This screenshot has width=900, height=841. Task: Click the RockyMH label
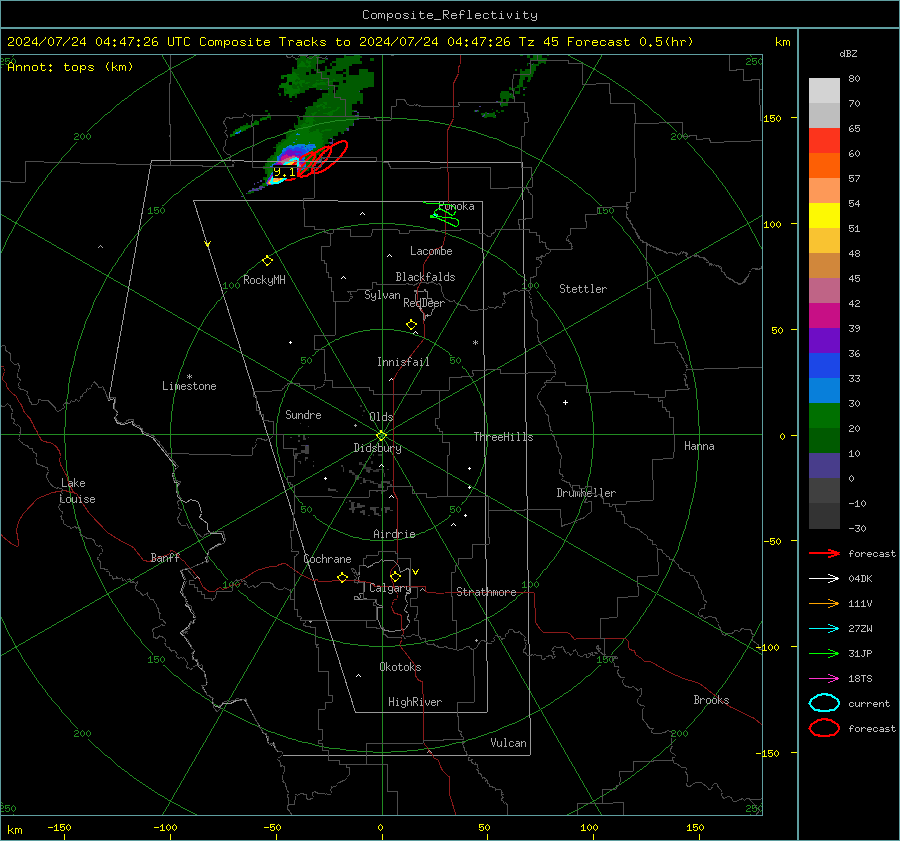(264, 280)
